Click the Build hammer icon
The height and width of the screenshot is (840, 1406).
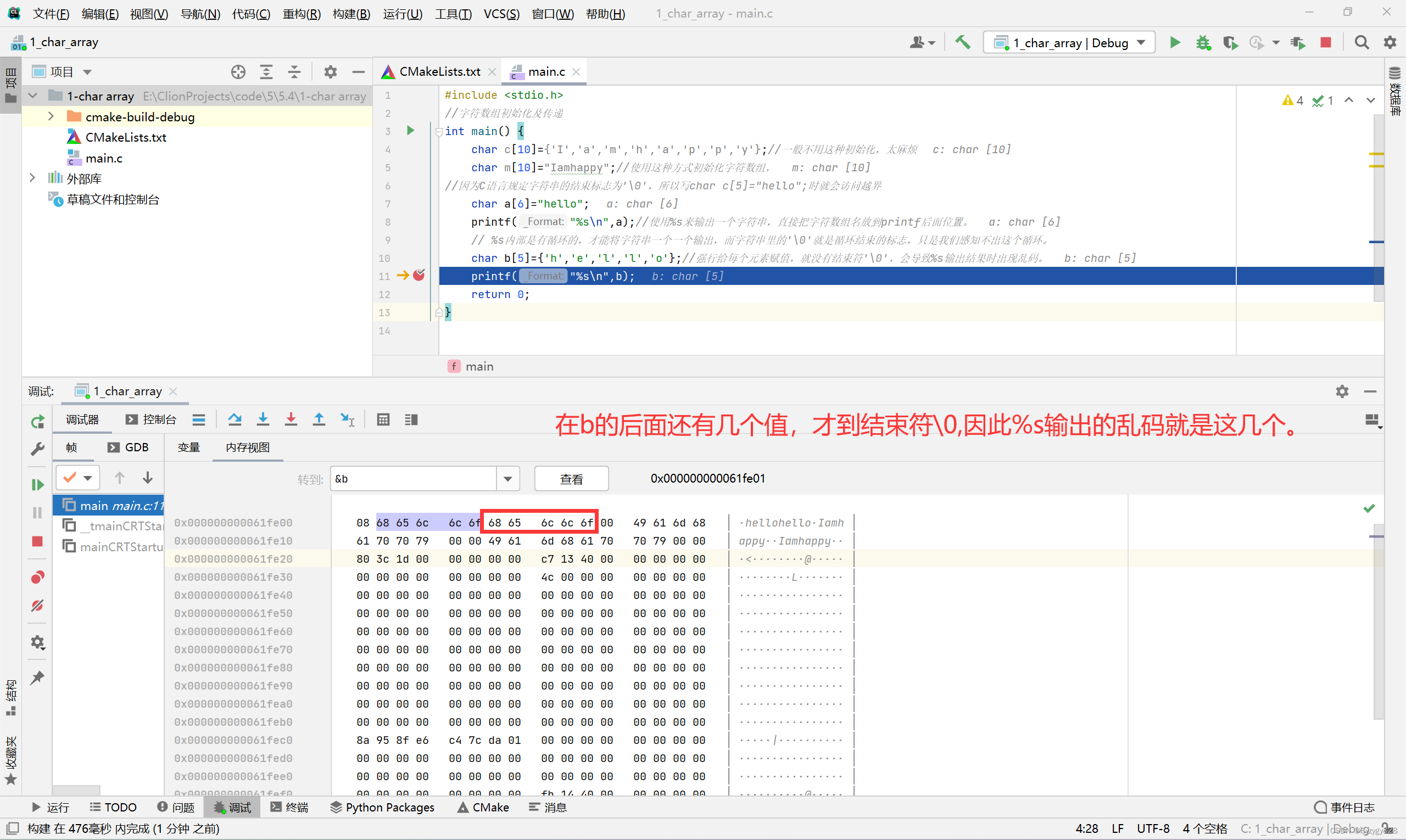point(963,42)
